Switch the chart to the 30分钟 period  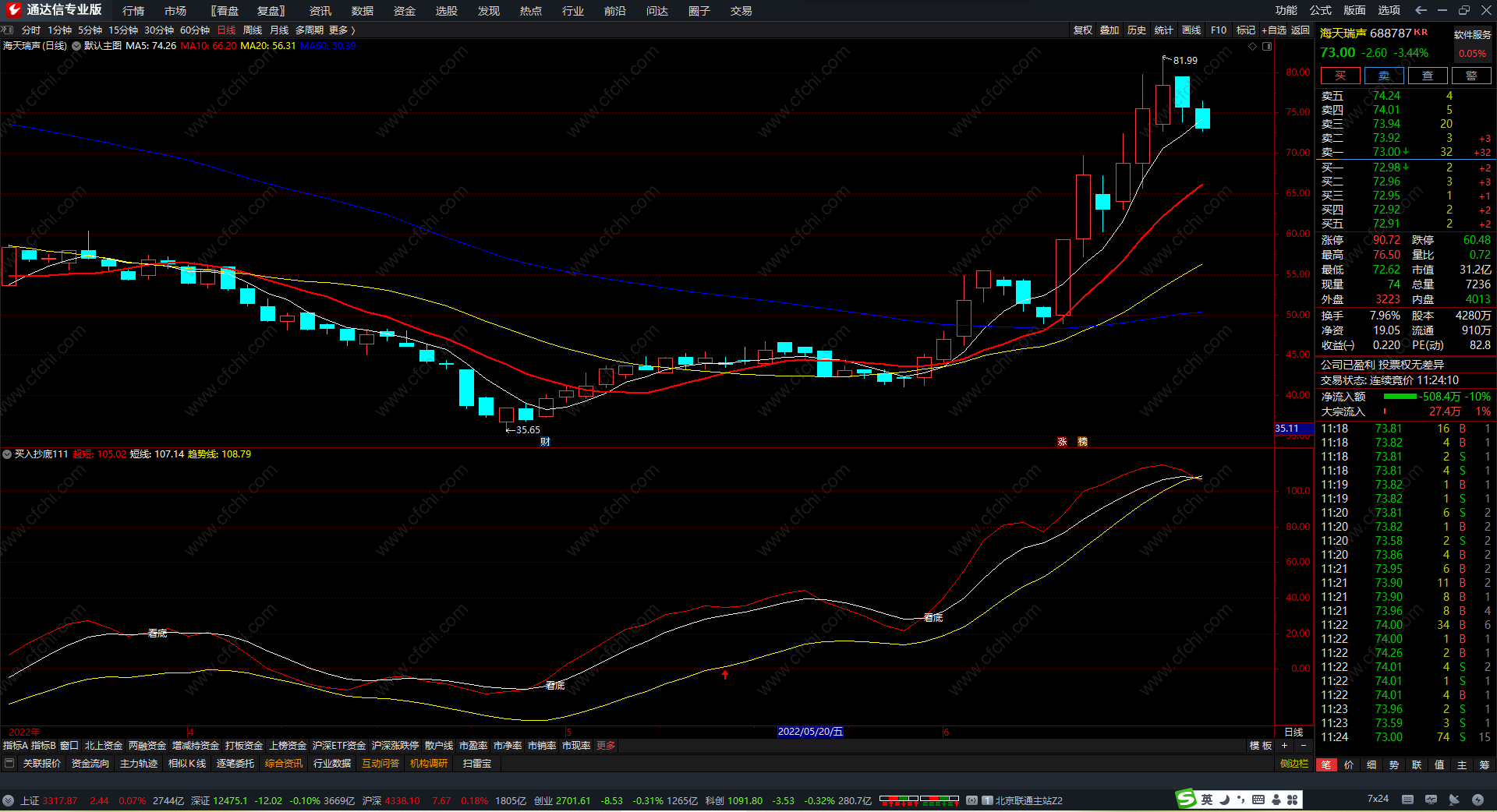click(159, 30)
